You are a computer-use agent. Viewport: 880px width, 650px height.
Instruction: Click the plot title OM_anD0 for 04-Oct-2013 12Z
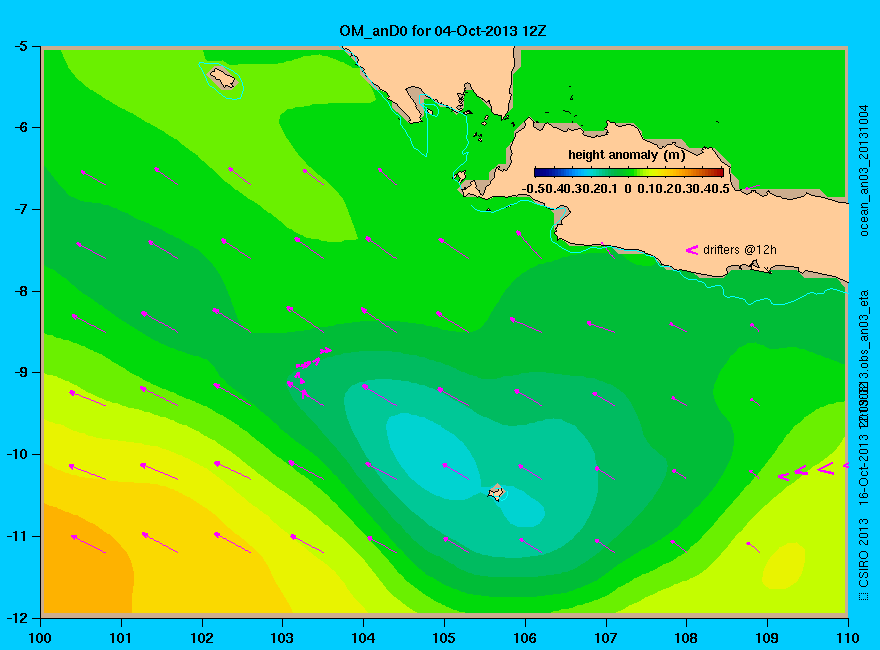point(442,30)
